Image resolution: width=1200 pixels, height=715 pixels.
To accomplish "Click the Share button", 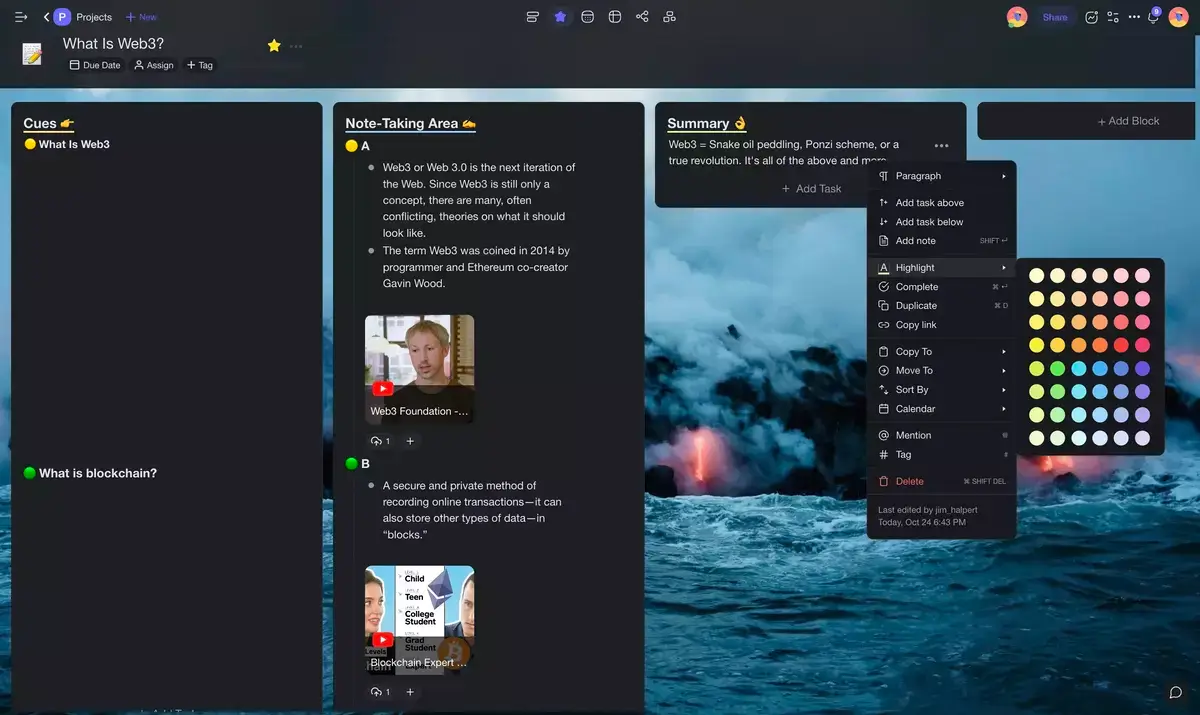I will point(1055,17).
